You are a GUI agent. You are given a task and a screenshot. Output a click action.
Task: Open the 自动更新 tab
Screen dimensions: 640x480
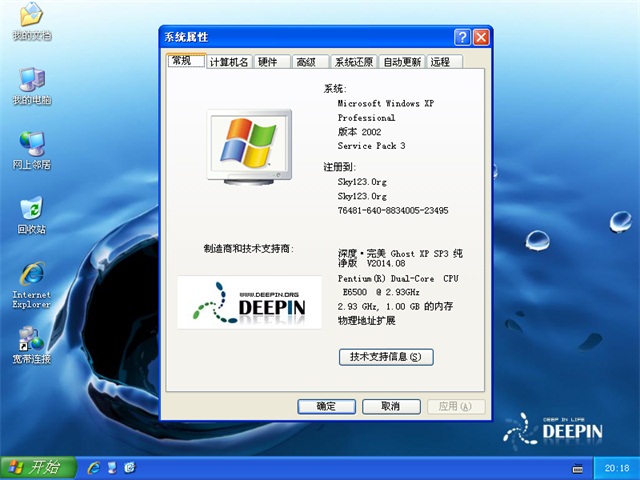point(402,62)
